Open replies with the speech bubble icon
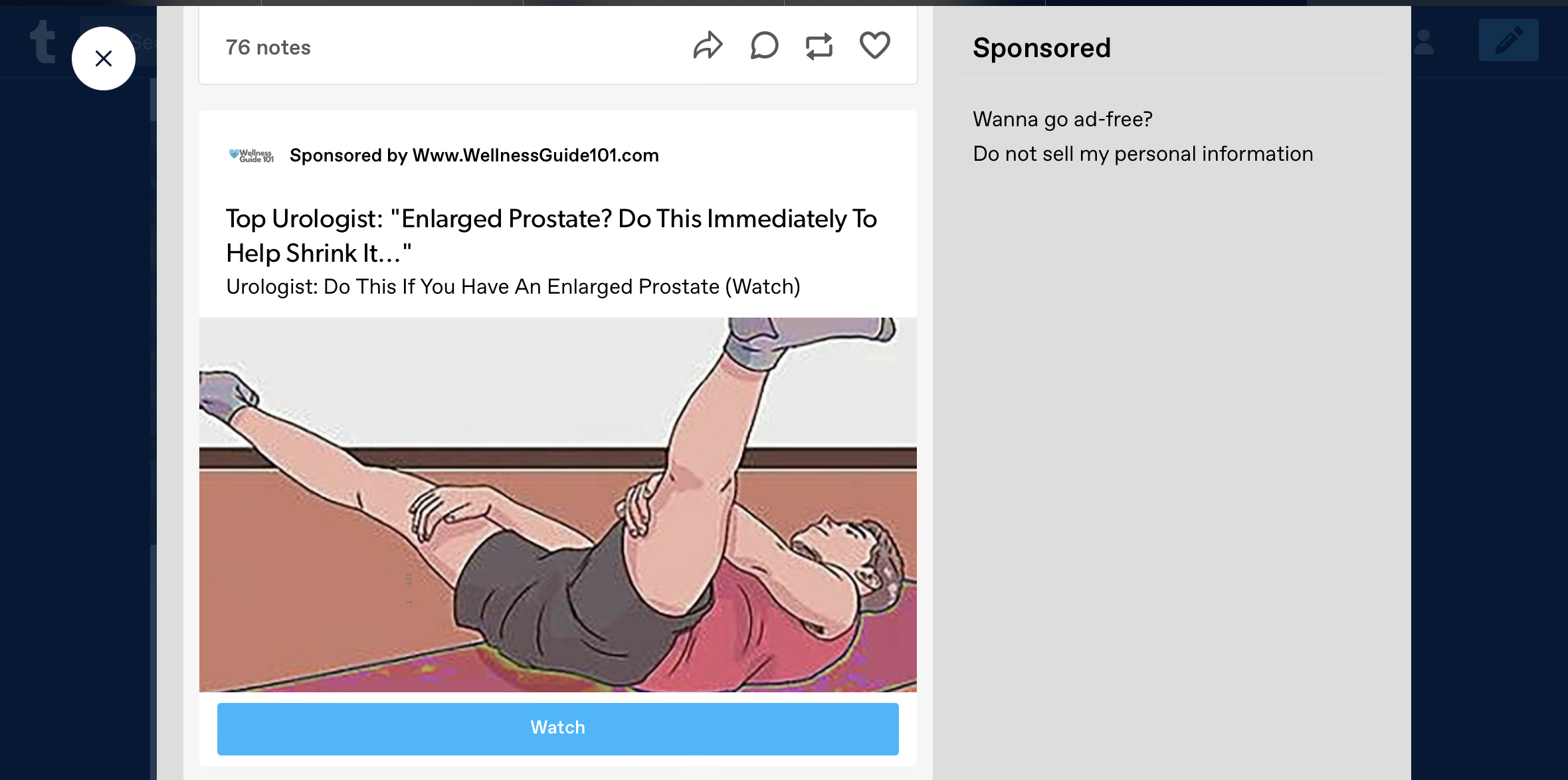 click(x=764, y=46)
